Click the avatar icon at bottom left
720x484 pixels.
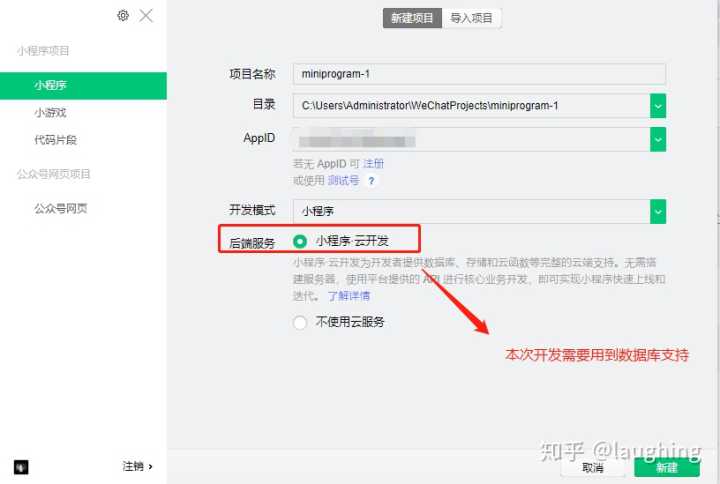[x=21, y=466]
